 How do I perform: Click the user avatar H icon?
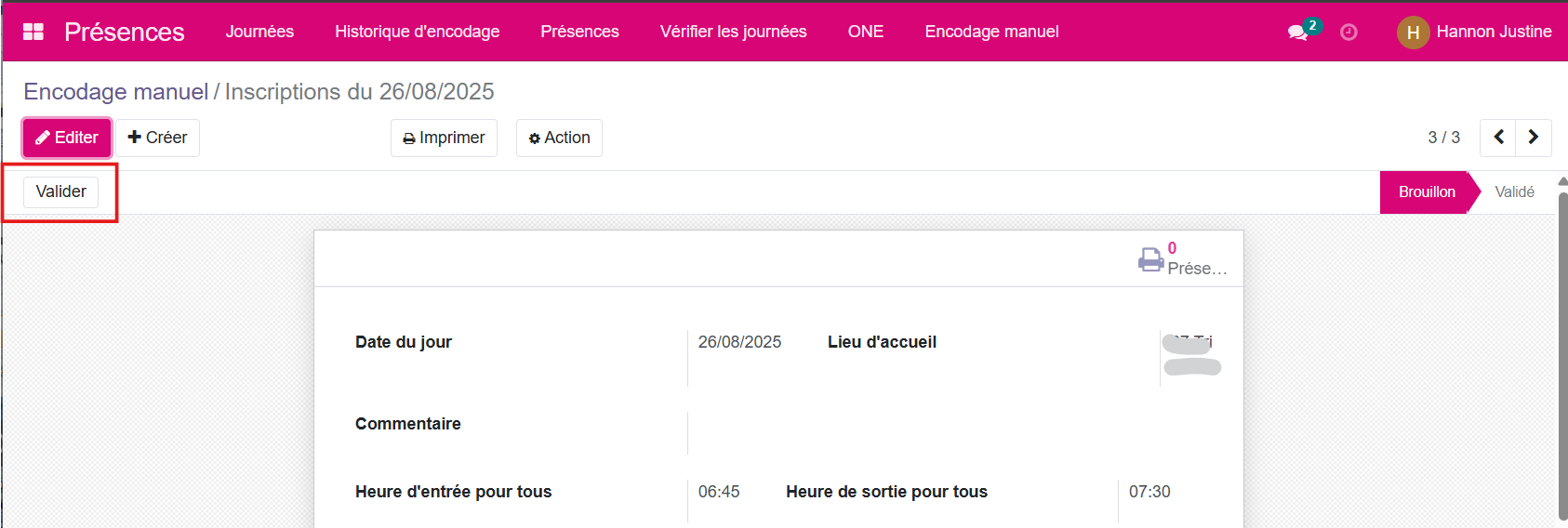click(x=1413, y=33)
